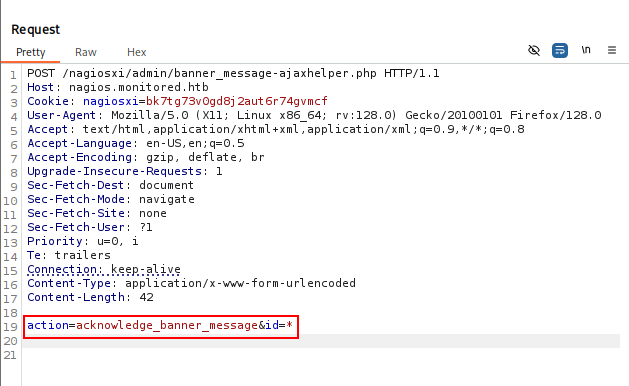Click line number 19 in the gutter
Screen dimensions: 629x386
point(10,327)
